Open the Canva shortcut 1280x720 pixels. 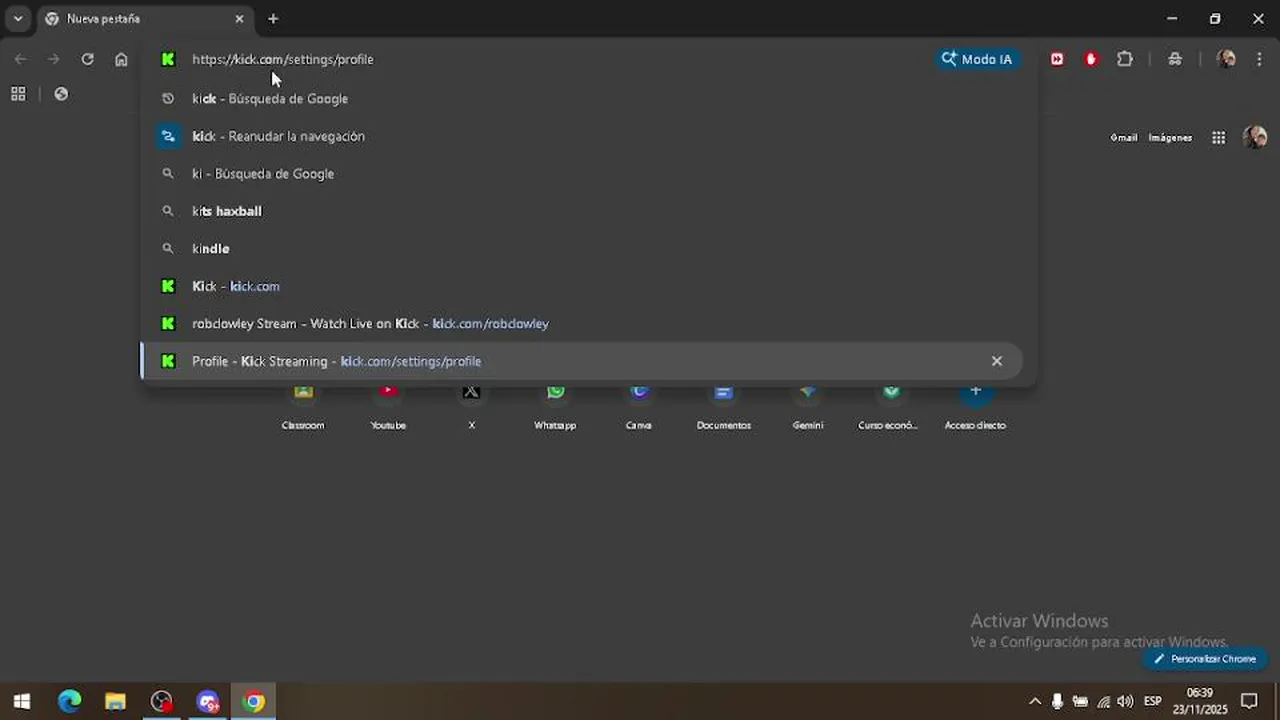639,408
